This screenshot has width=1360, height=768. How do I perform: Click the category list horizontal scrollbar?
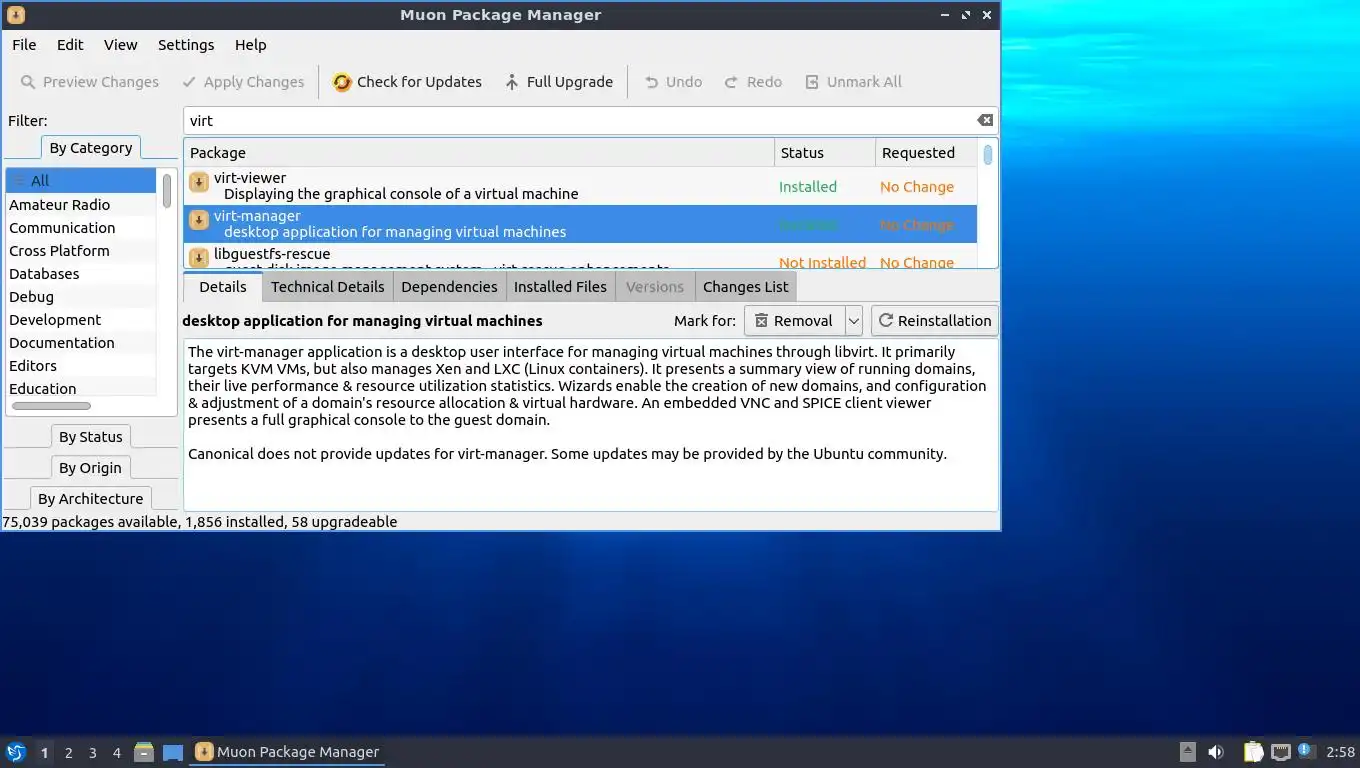pos(51,406)
